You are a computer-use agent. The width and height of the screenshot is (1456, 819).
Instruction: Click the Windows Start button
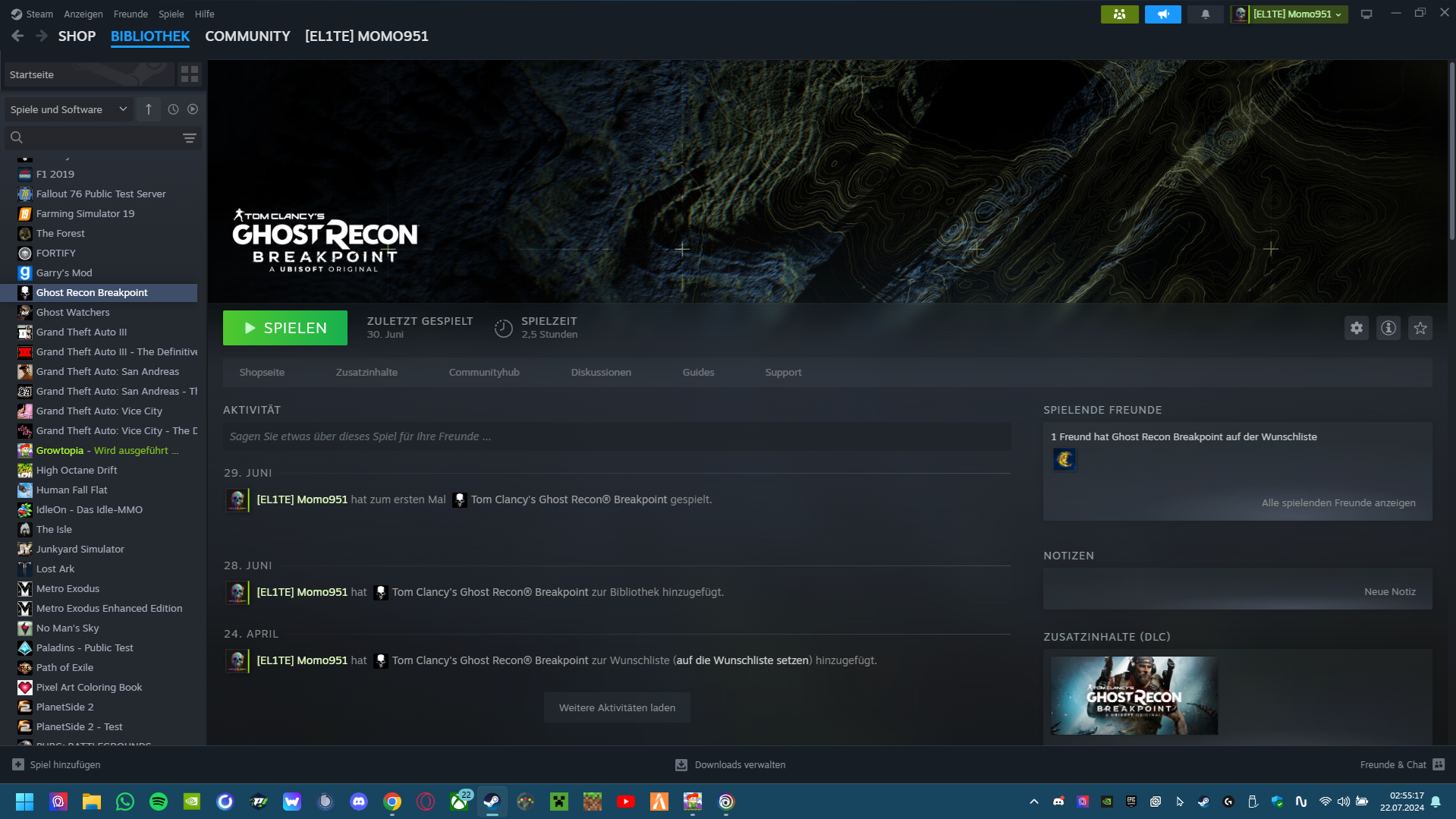[x=24, y=802]
